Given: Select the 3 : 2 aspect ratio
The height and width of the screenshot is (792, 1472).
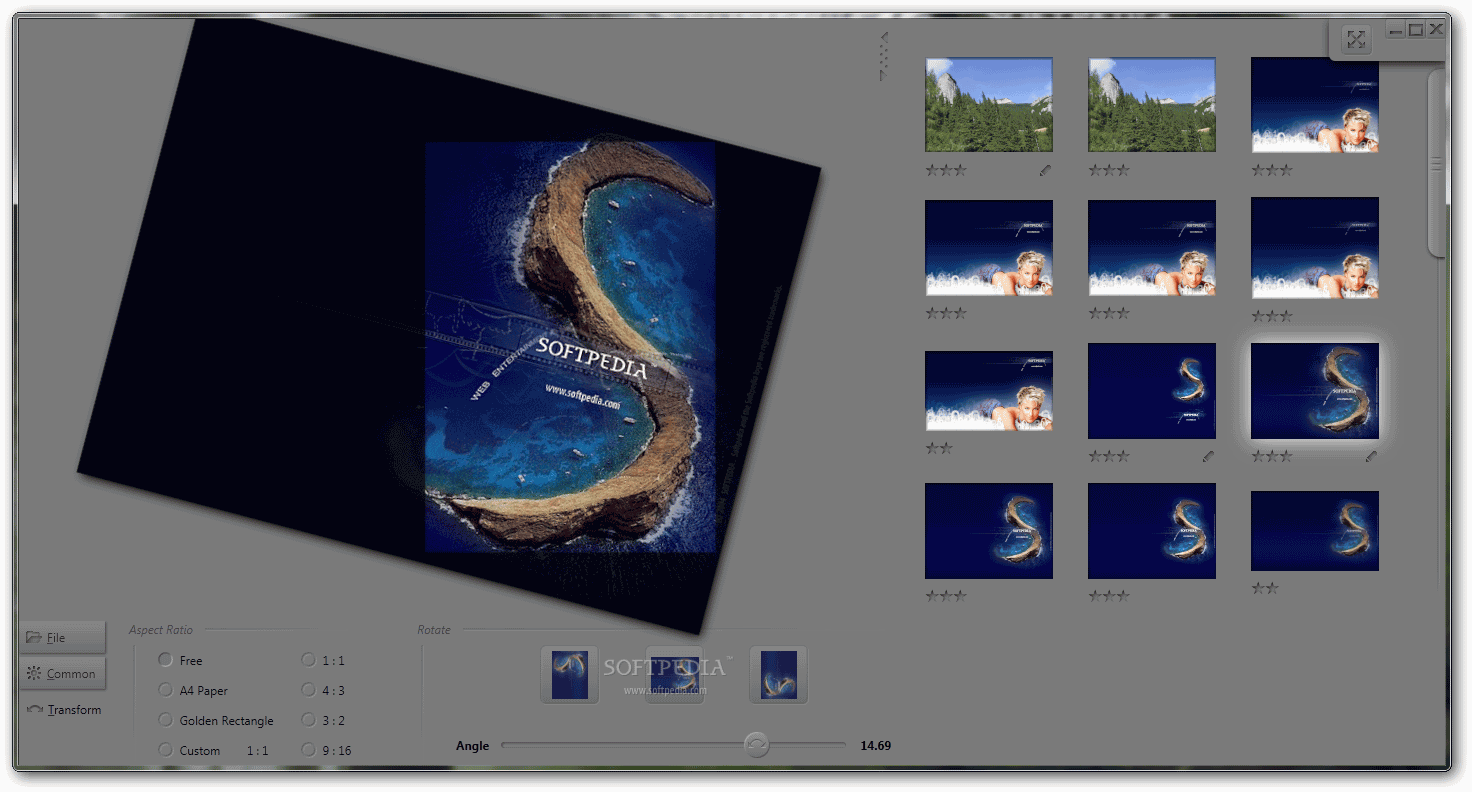Looking at the screenshot, I should 323,720.
